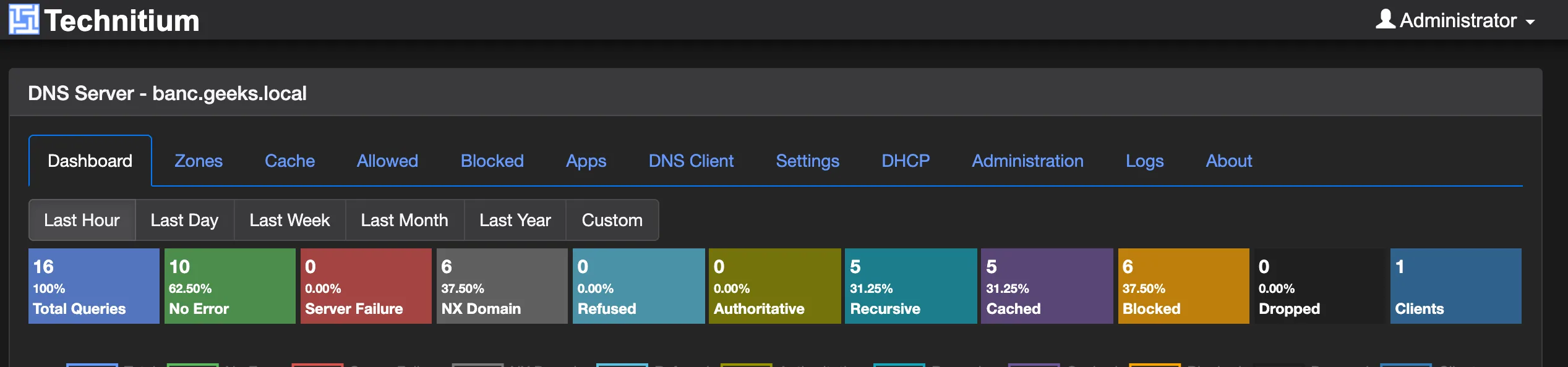Viewport: 1568px width, 367px height.
Task: Click the Clients count tile
Action: 1456,286
